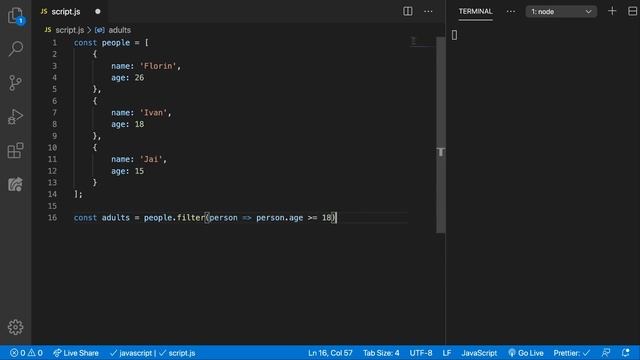
Task: Open the Search view
Action: coord(16,49)
